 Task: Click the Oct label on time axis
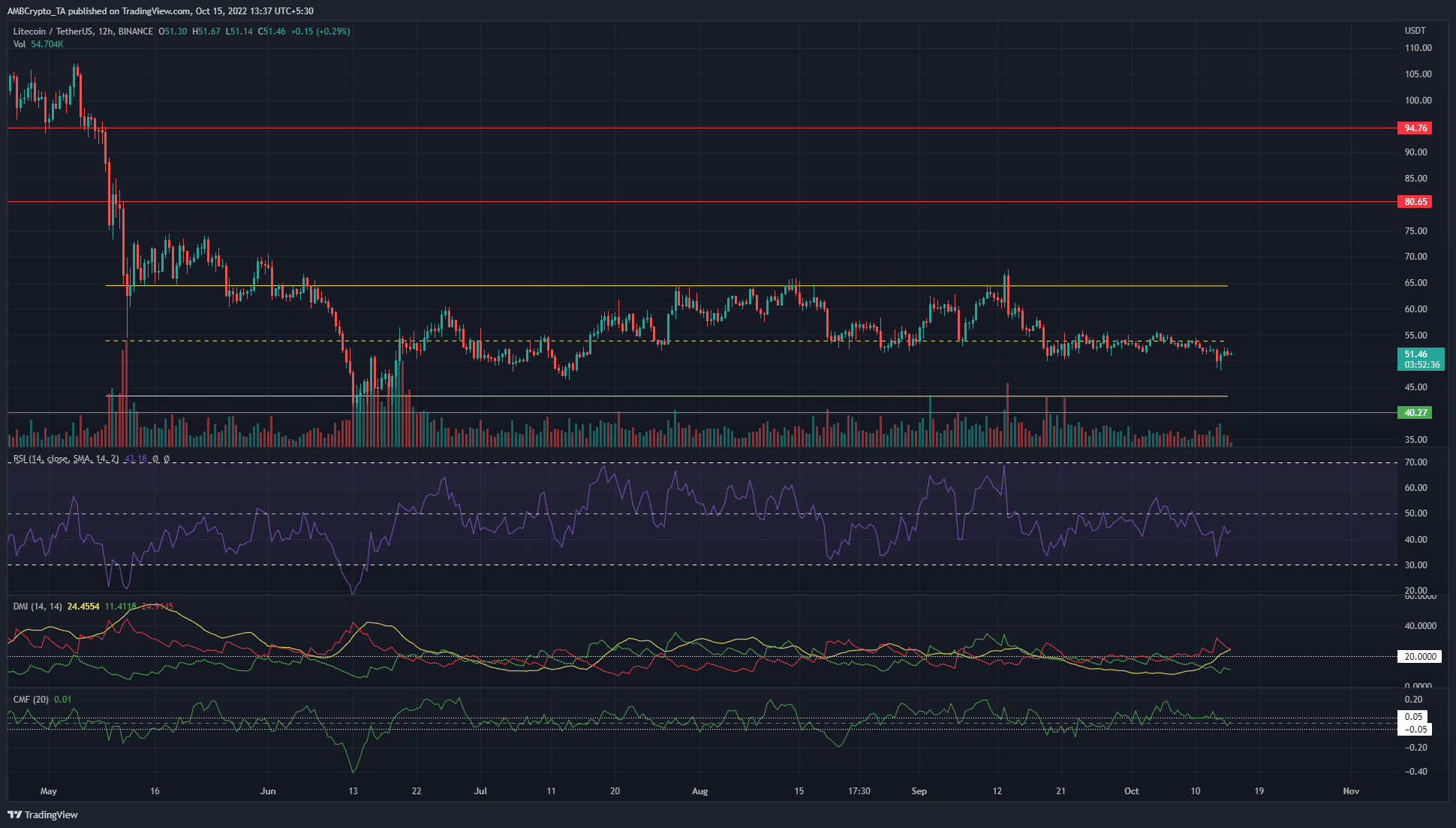[x=1131, y=790]
